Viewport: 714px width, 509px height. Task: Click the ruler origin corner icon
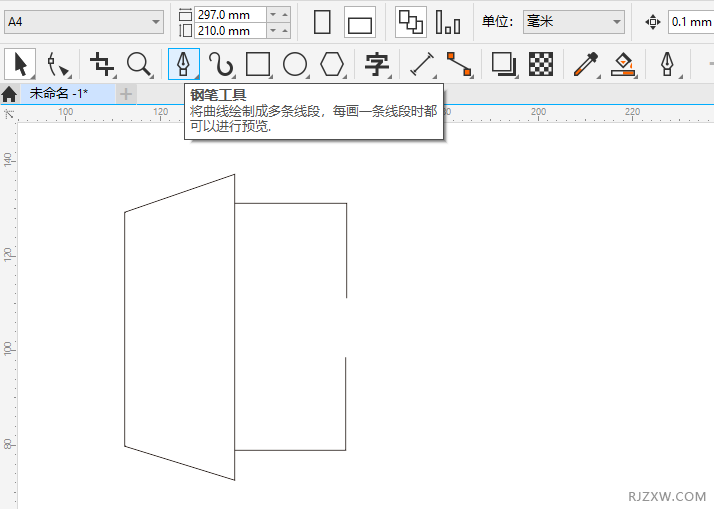click(9, 114)
